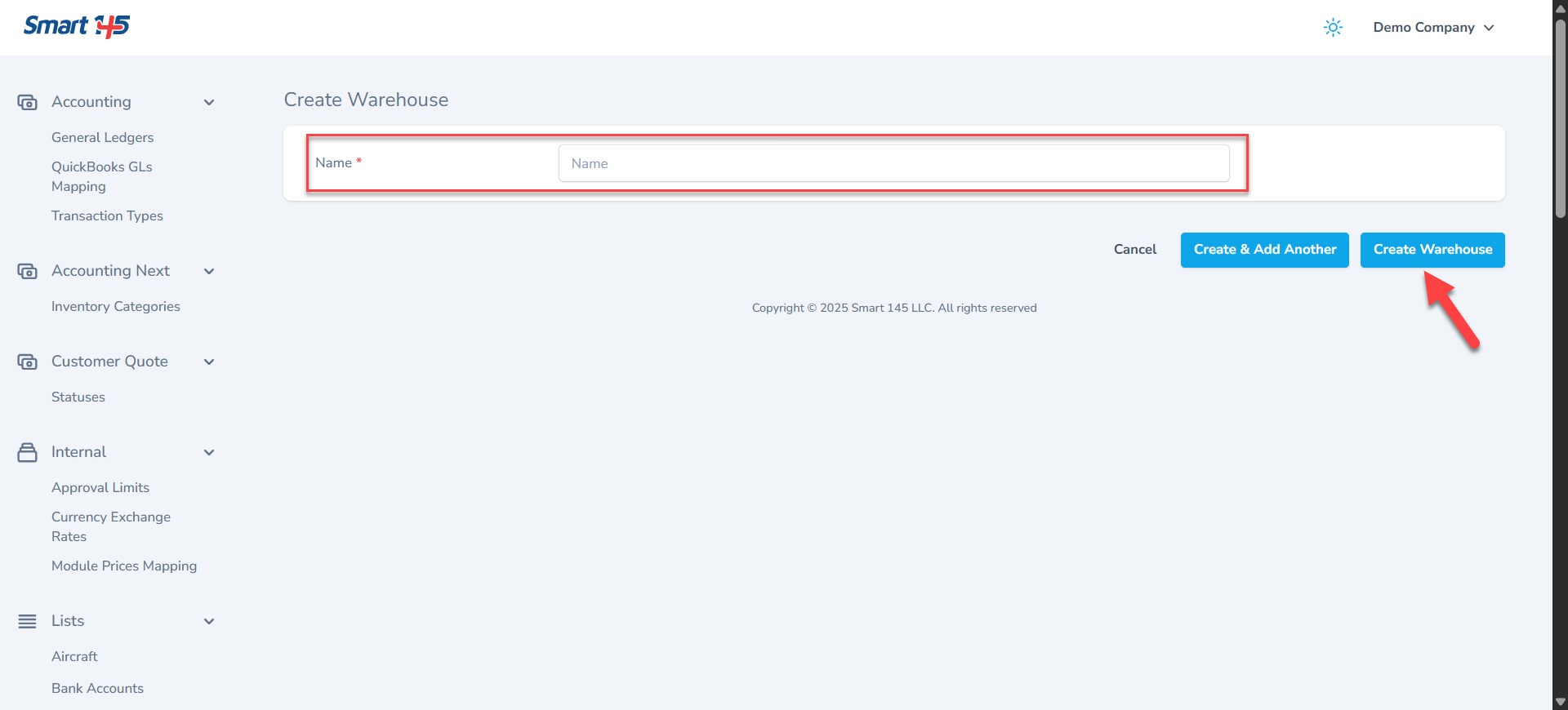The image size is (1568, 710).
Task: Click the Internal section icon
Action: [x=28, y=452]
